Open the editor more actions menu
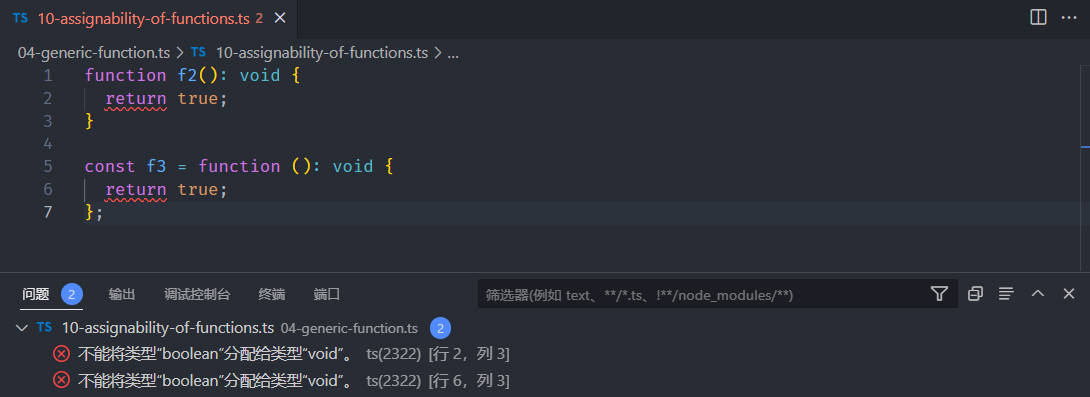Image resolution: width=1090 pixels, height=397 pixels. coord(1068,18)
